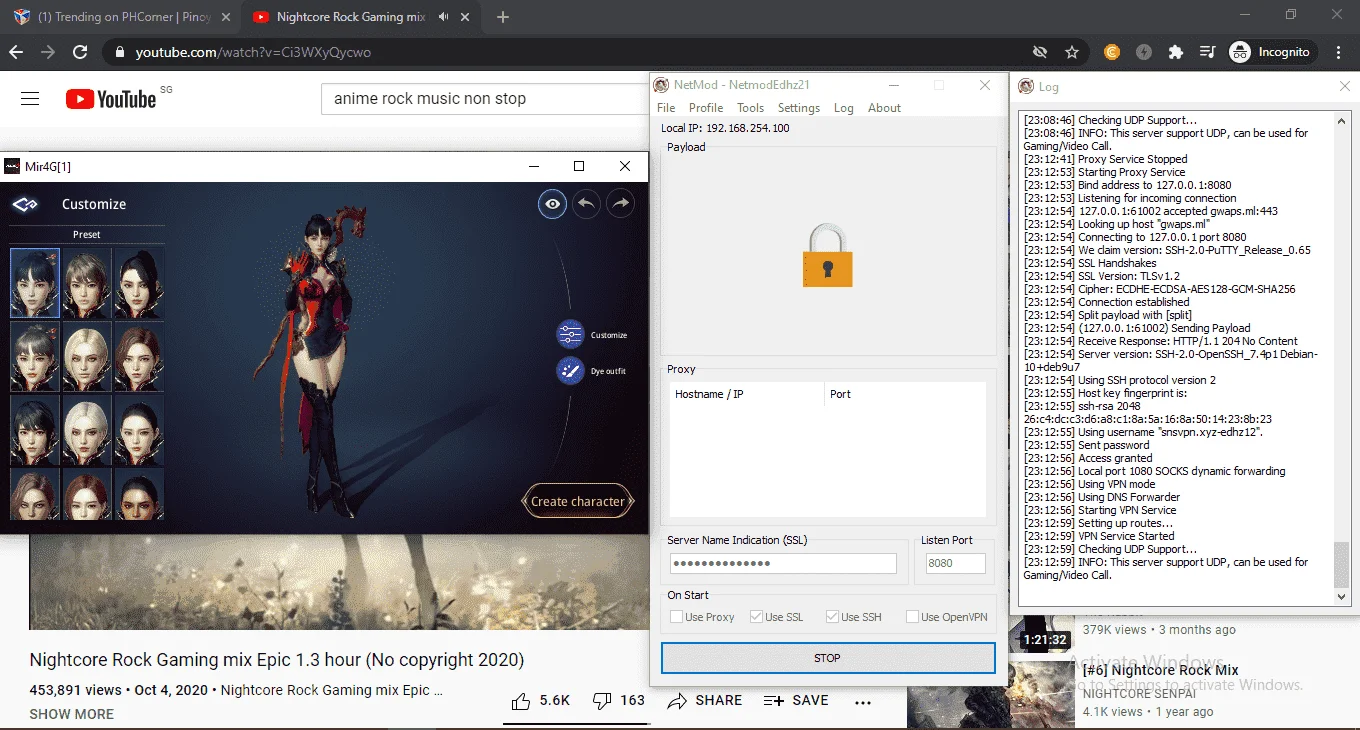Go to YouTube home via the logo
This screenshot has height=730, width=1360.
click(x=111, y=98)
